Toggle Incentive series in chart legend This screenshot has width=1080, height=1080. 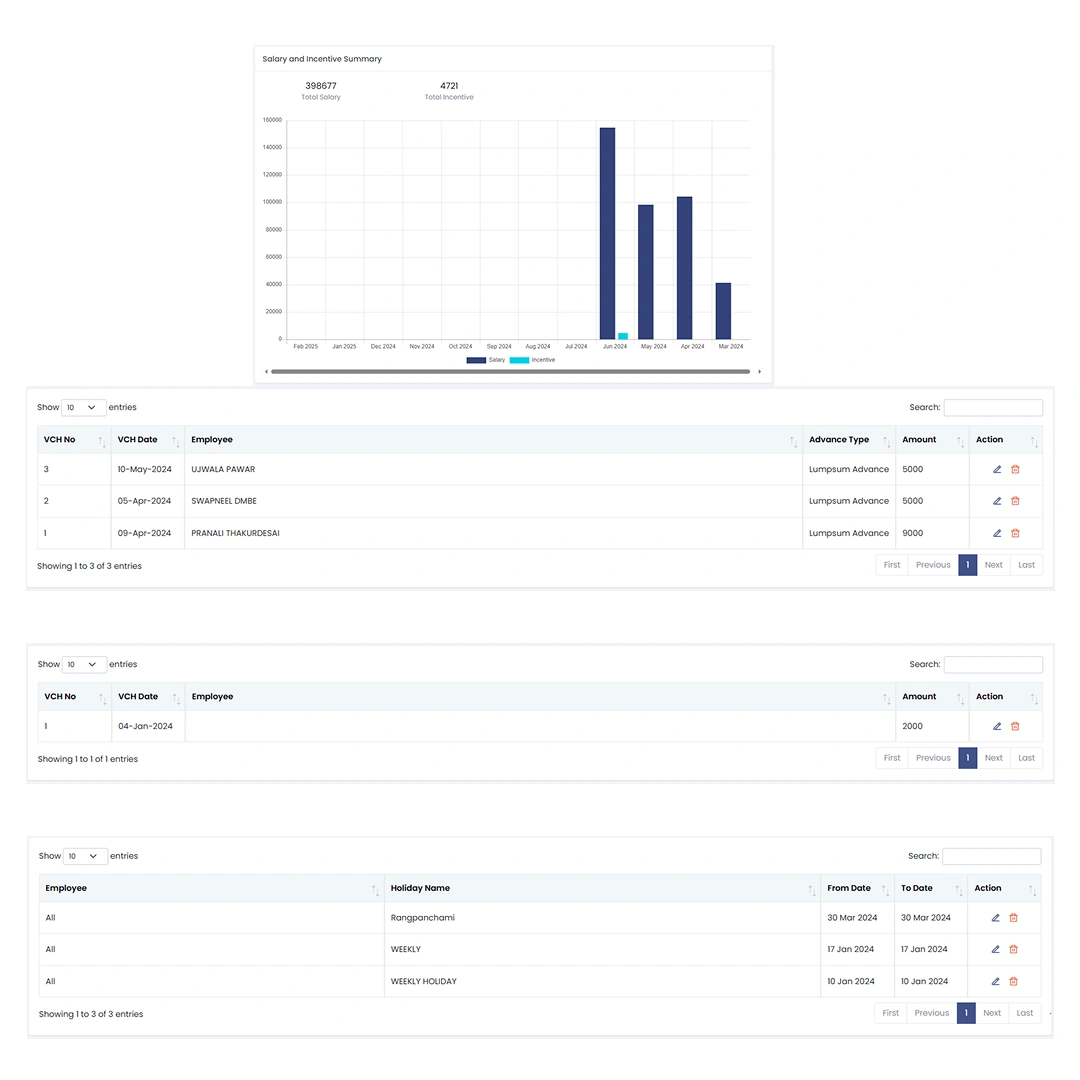[x=532, y=360]
